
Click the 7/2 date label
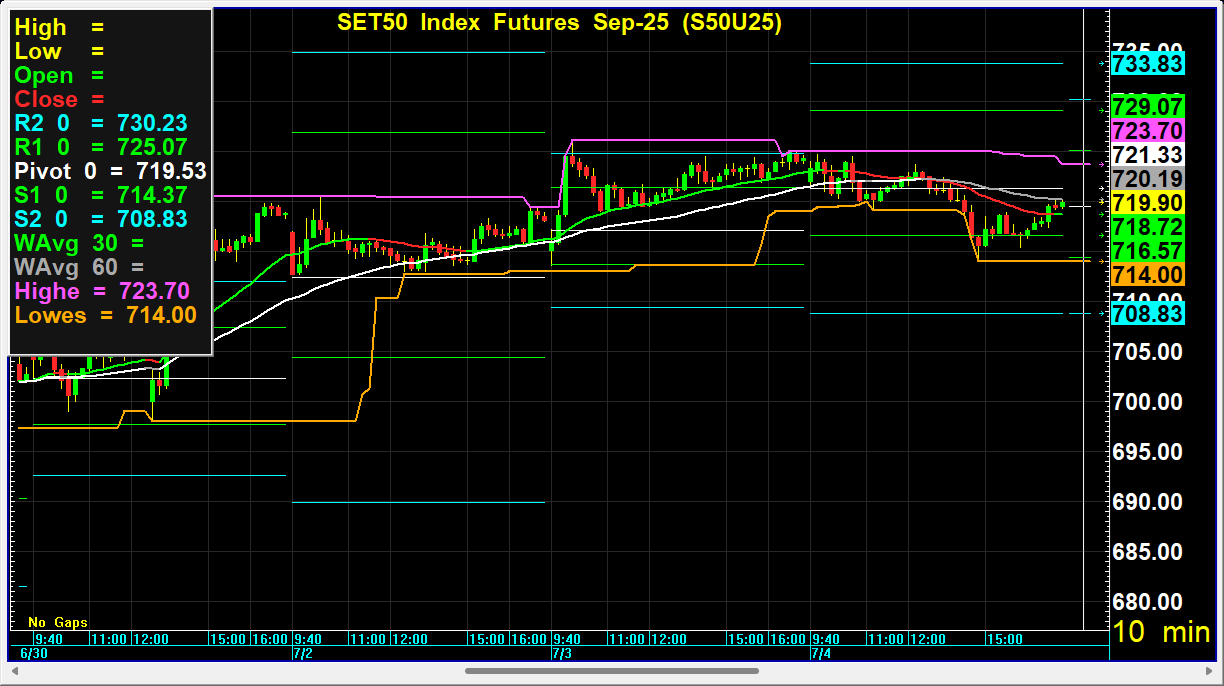(x=305, y=653)
